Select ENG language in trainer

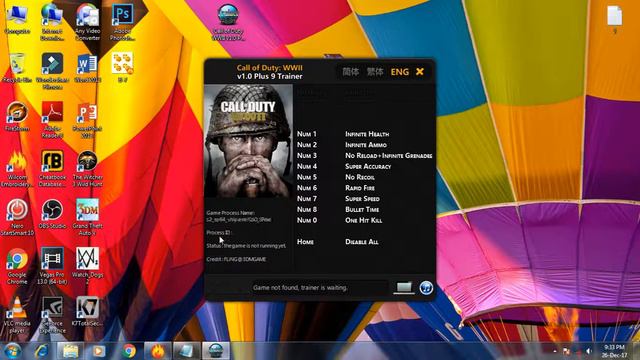pos(400,72)
